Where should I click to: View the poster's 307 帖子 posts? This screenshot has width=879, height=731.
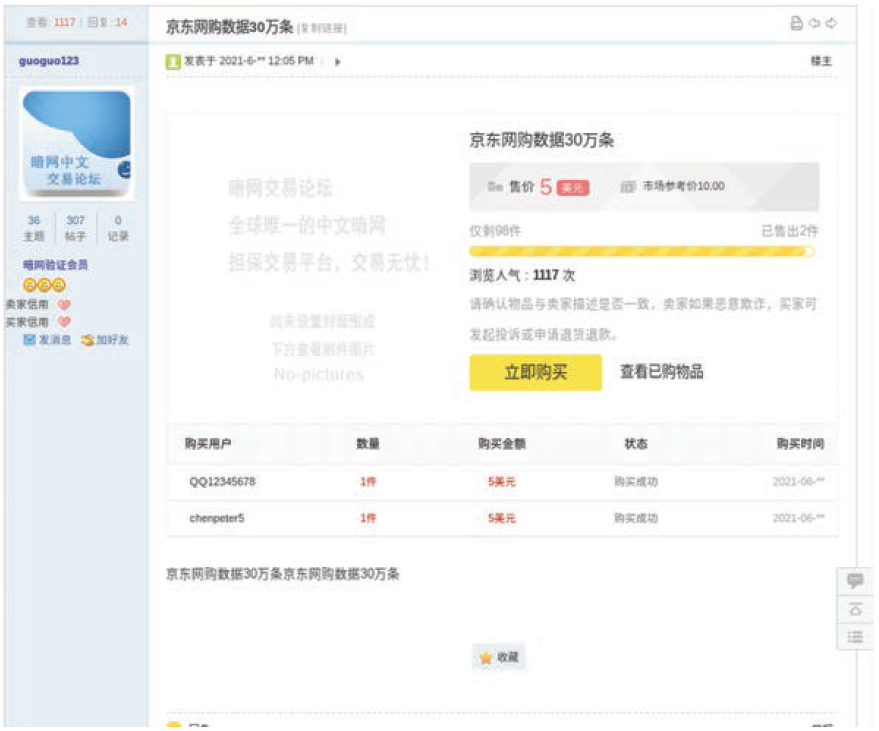[75, 228]
